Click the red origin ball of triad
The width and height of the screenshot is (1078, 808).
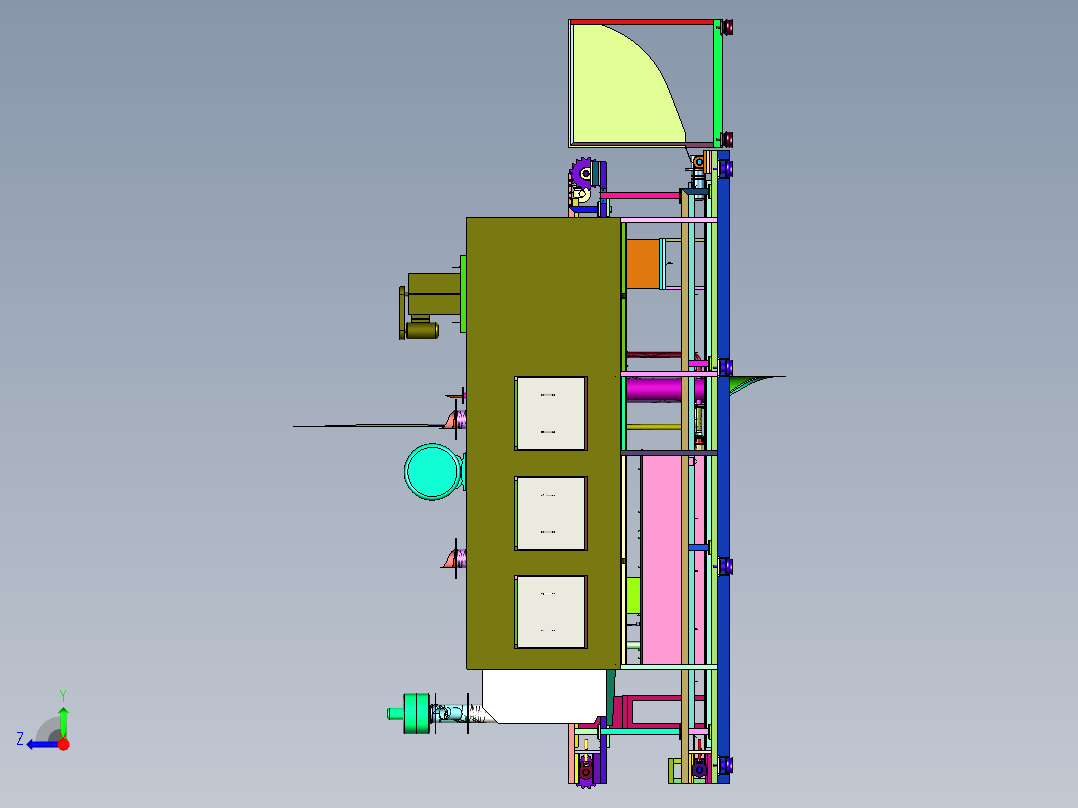64,744
